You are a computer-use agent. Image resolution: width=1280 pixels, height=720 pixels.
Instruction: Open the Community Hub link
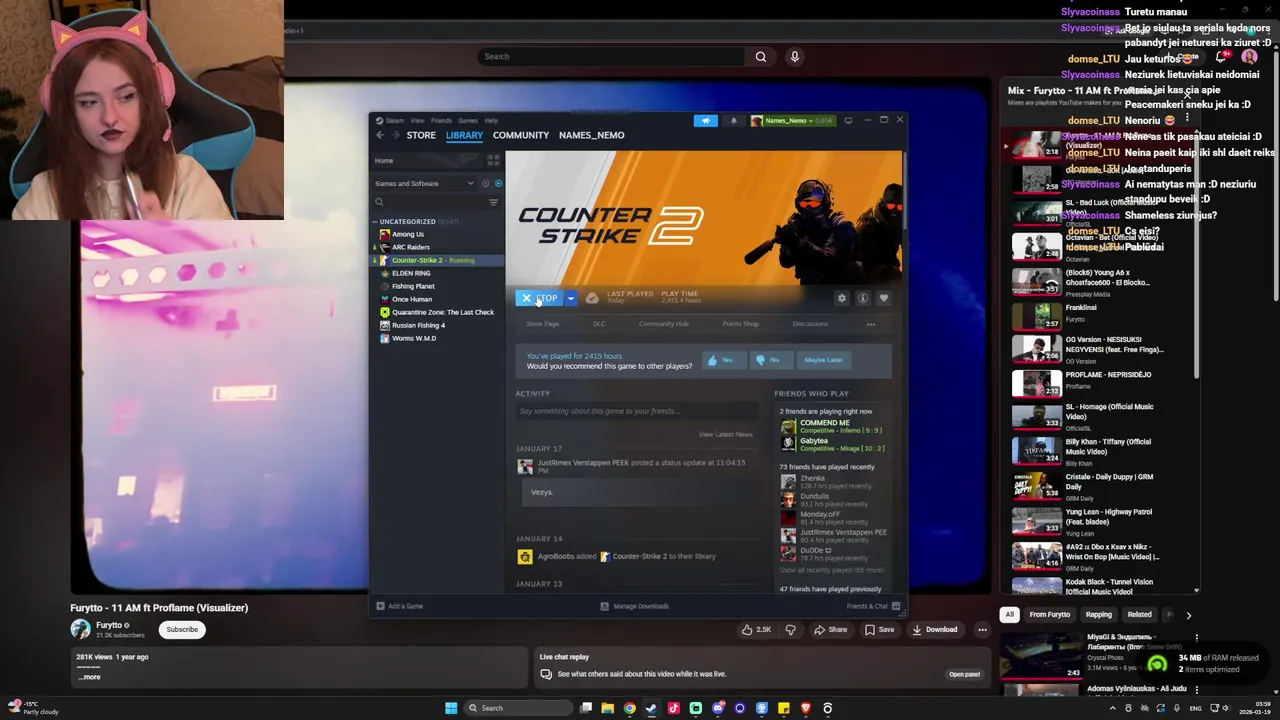click(x=664, y=324)
